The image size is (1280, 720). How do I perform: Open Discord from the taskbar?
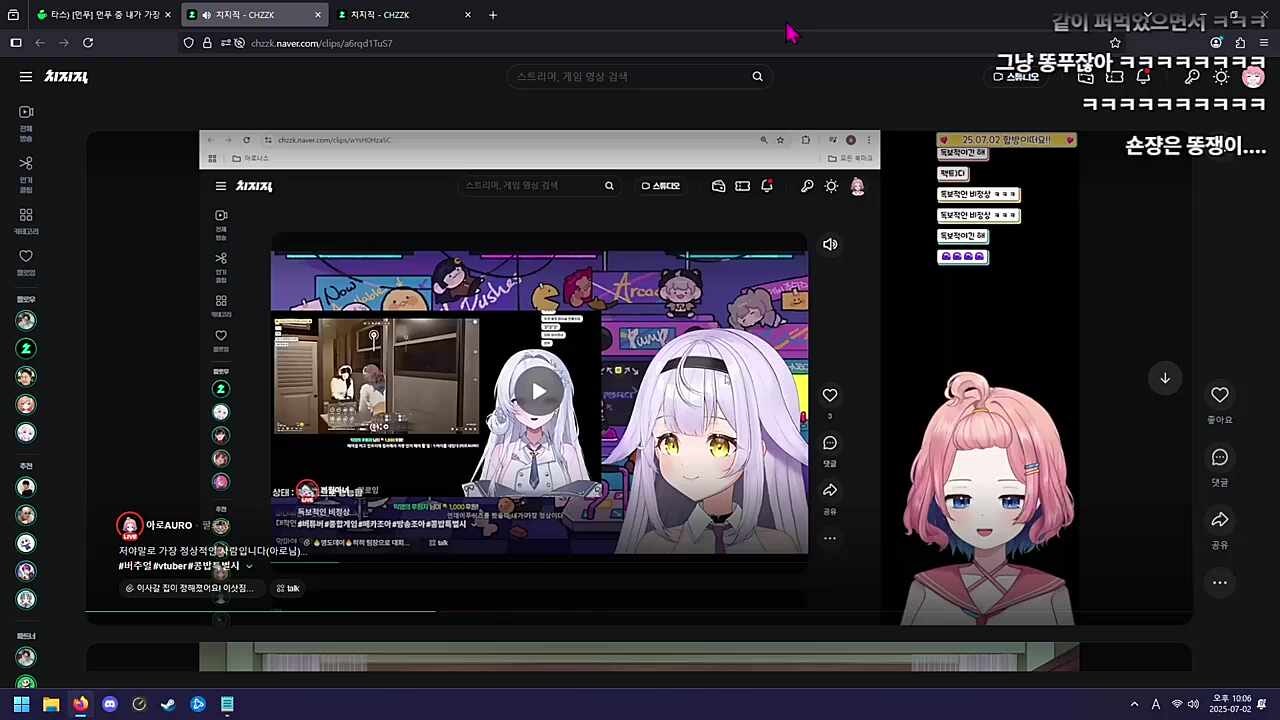[x=110, y=704]
